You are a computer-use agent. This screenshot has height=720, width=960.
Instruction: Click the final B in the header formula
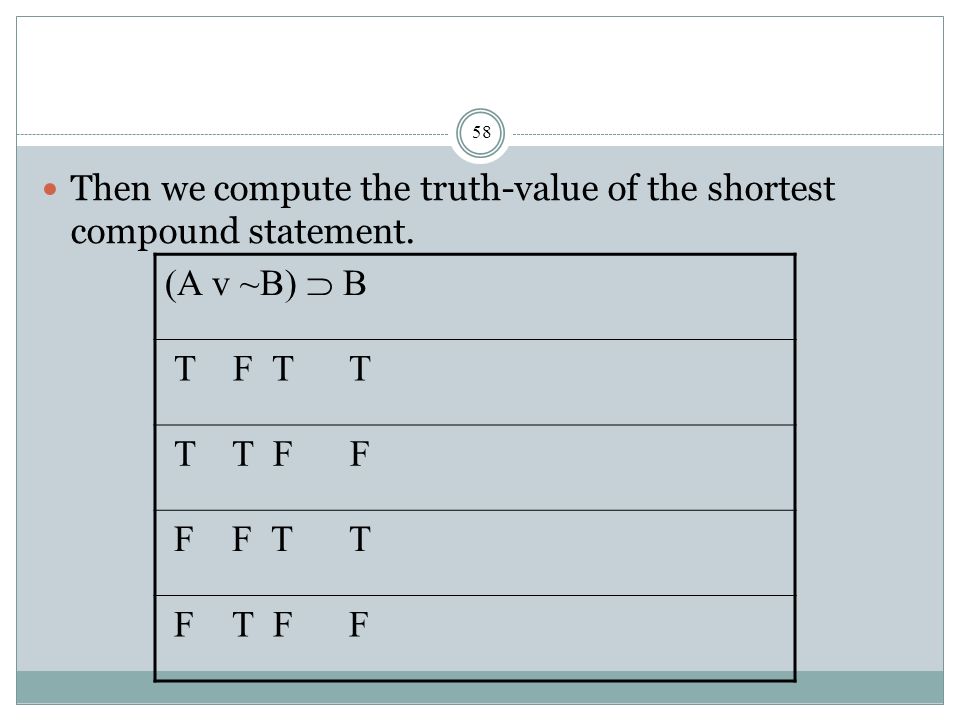pos(354,284)
